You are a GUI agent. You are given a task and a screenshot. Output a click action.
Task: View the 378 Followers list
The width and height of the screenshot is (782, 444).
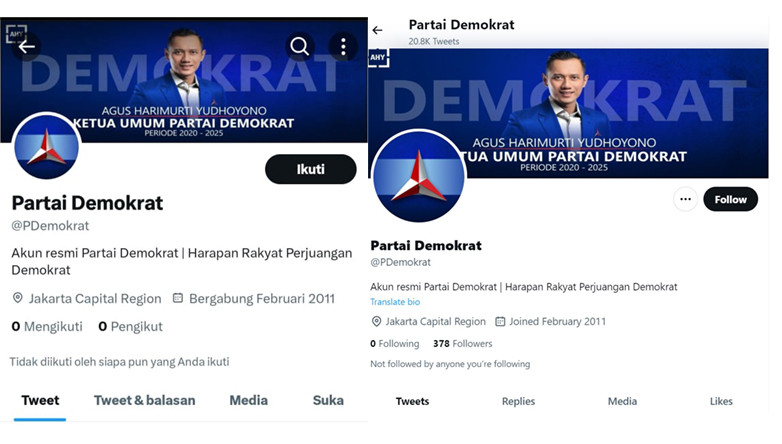pyautogui.click(x=462, y=344)
